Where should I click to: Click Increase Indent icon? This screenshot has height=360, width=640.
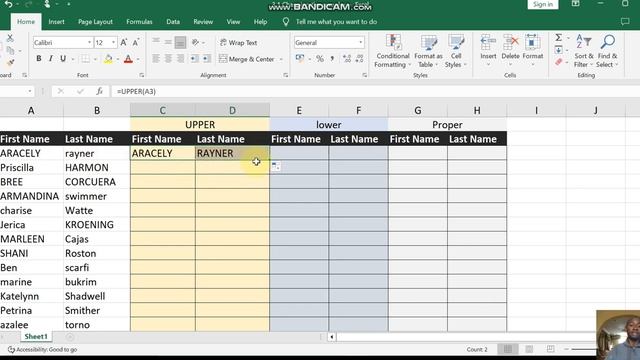pos(207,59)
